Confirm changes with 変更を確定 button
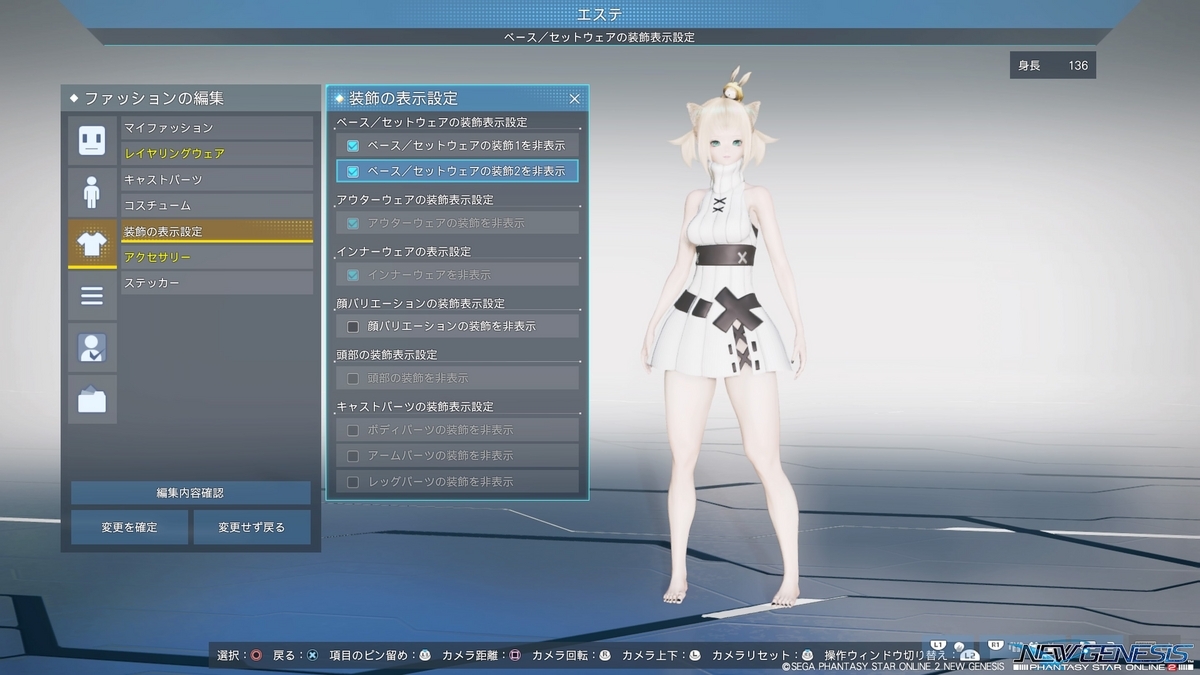Viewport: 1200px width, 675px height. (129, 527)
